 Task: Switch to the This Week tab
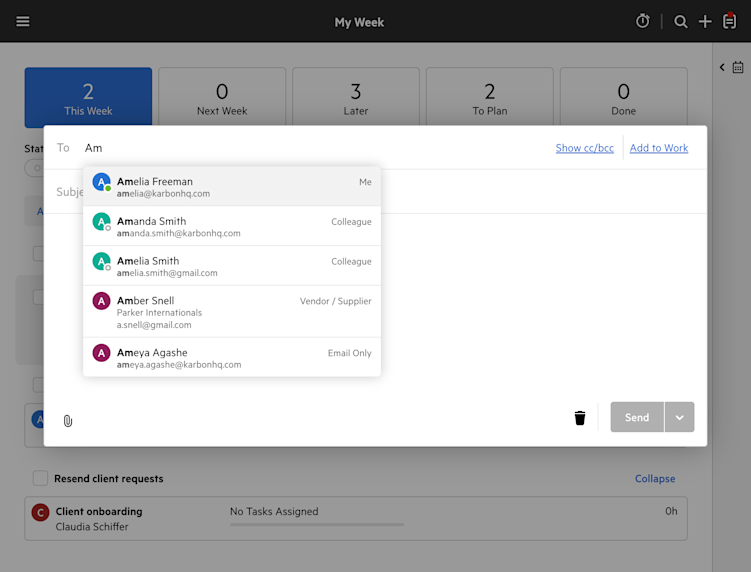(88, 98)
